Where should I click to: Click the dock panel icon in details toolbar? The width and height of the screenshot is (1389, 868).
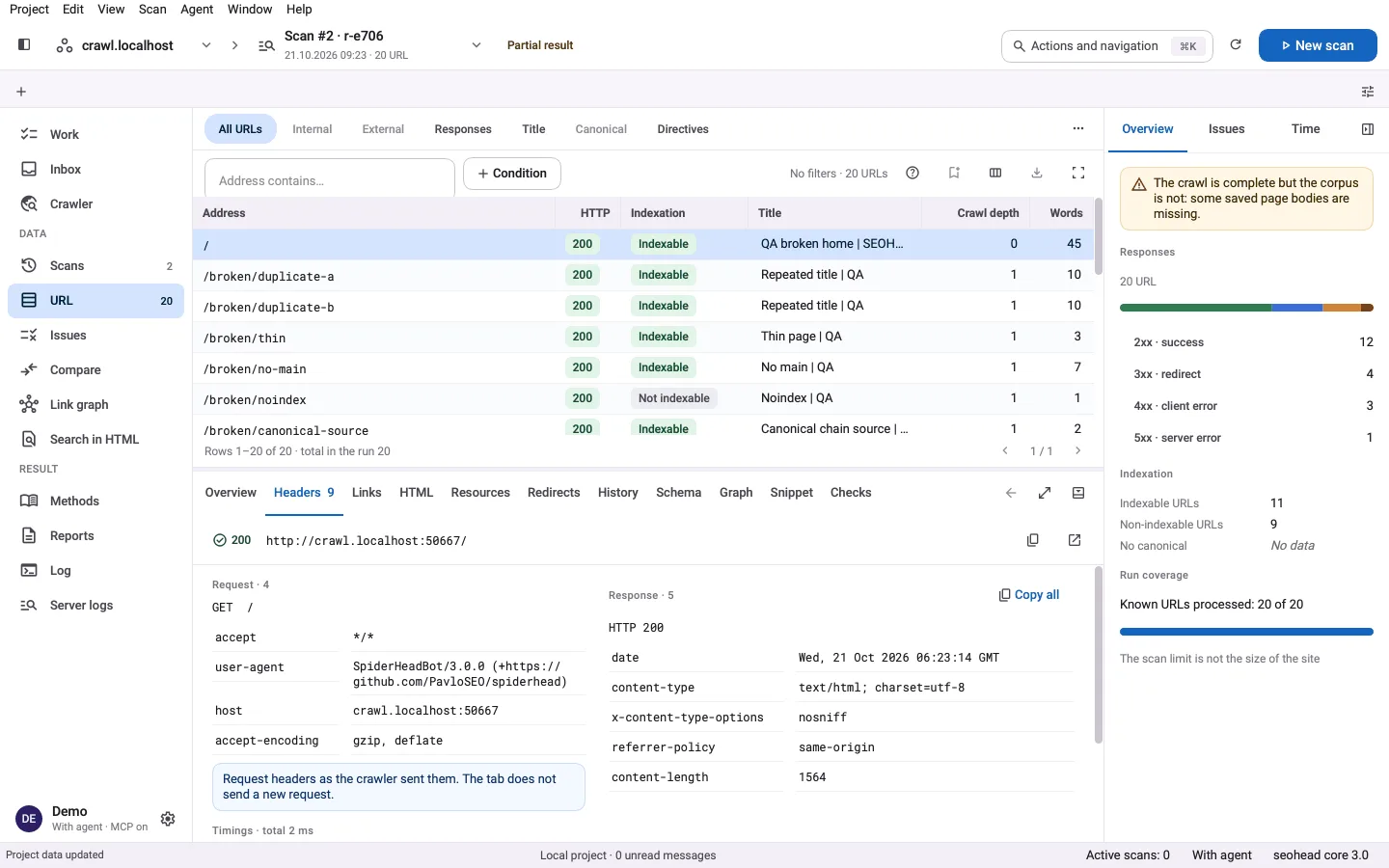1078,493
